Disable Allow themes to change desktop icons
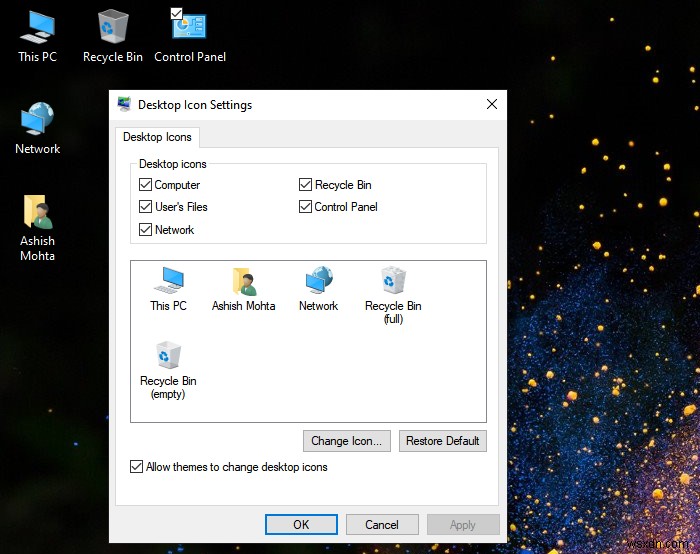 137,467
